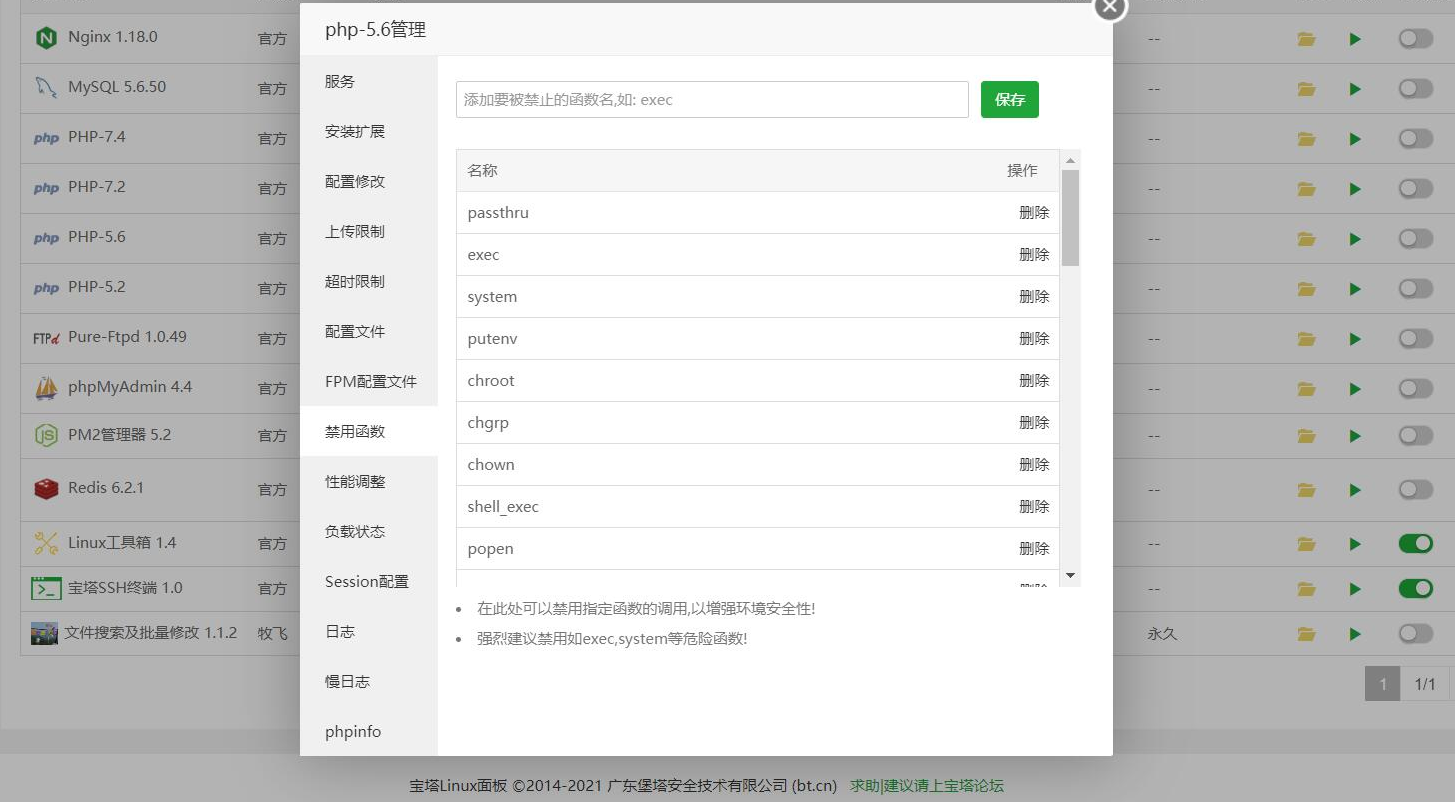Click green play icon in the phpMyAdmin row

tap(1355, 389)
